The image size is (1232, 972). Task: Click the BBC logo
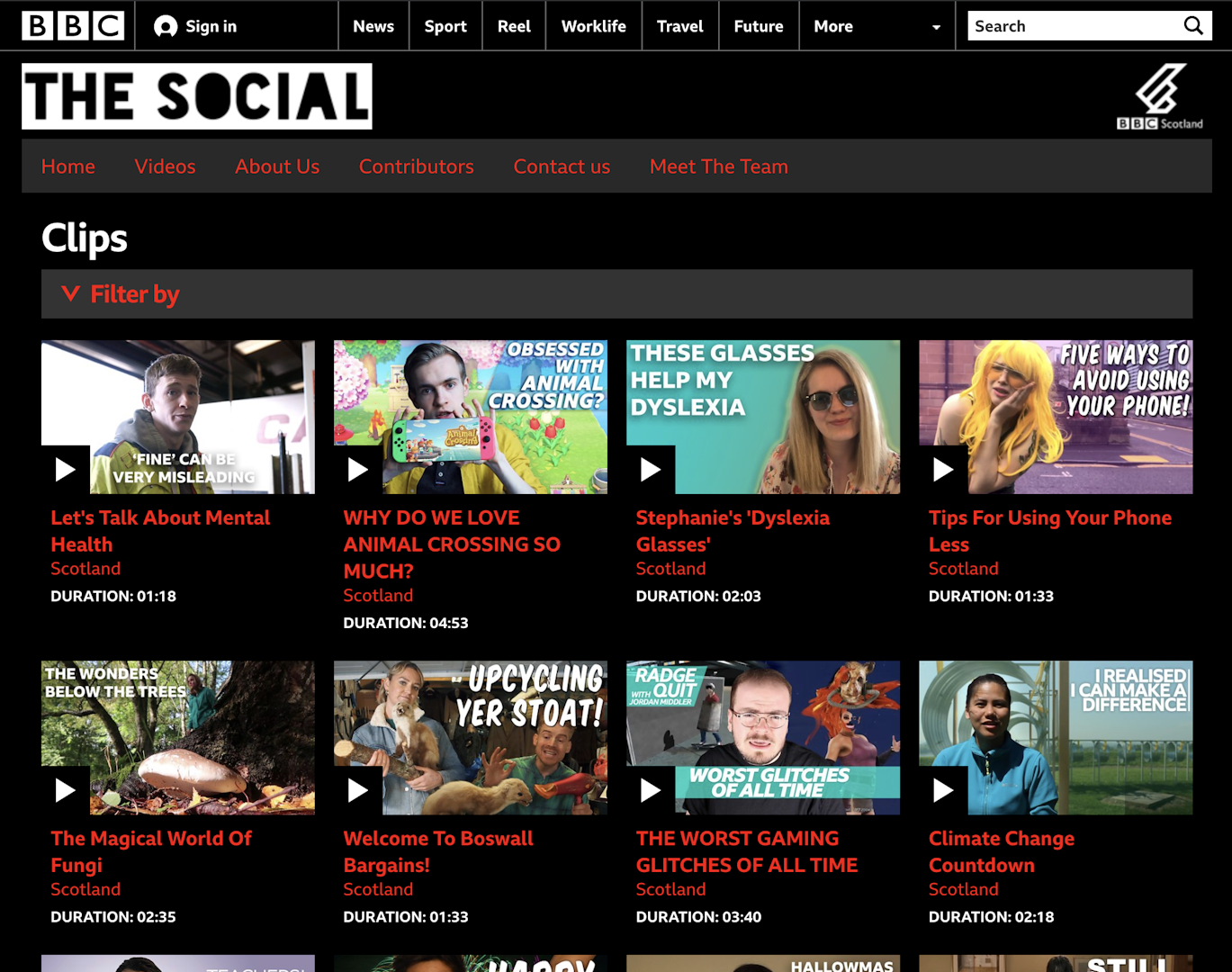tap(73, 26)
